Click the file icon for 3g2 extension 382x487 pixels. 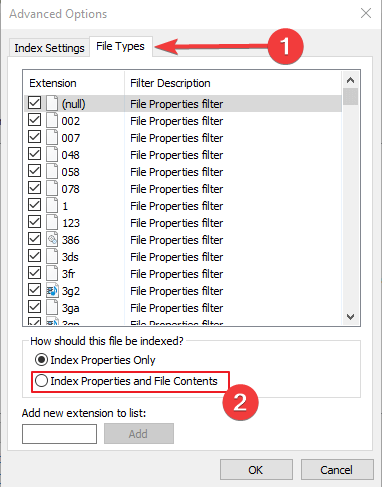[52, 291]
